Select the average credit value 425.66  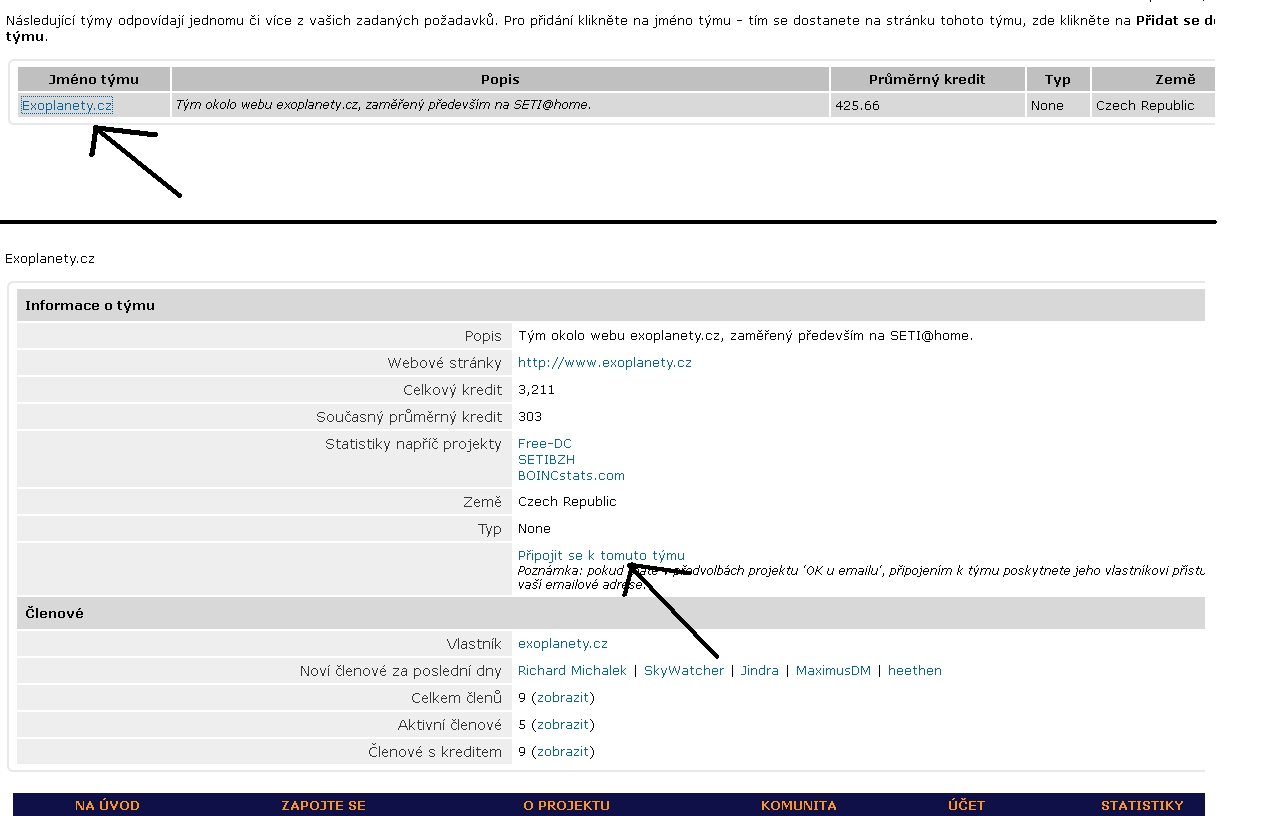[x=857, y=105]
